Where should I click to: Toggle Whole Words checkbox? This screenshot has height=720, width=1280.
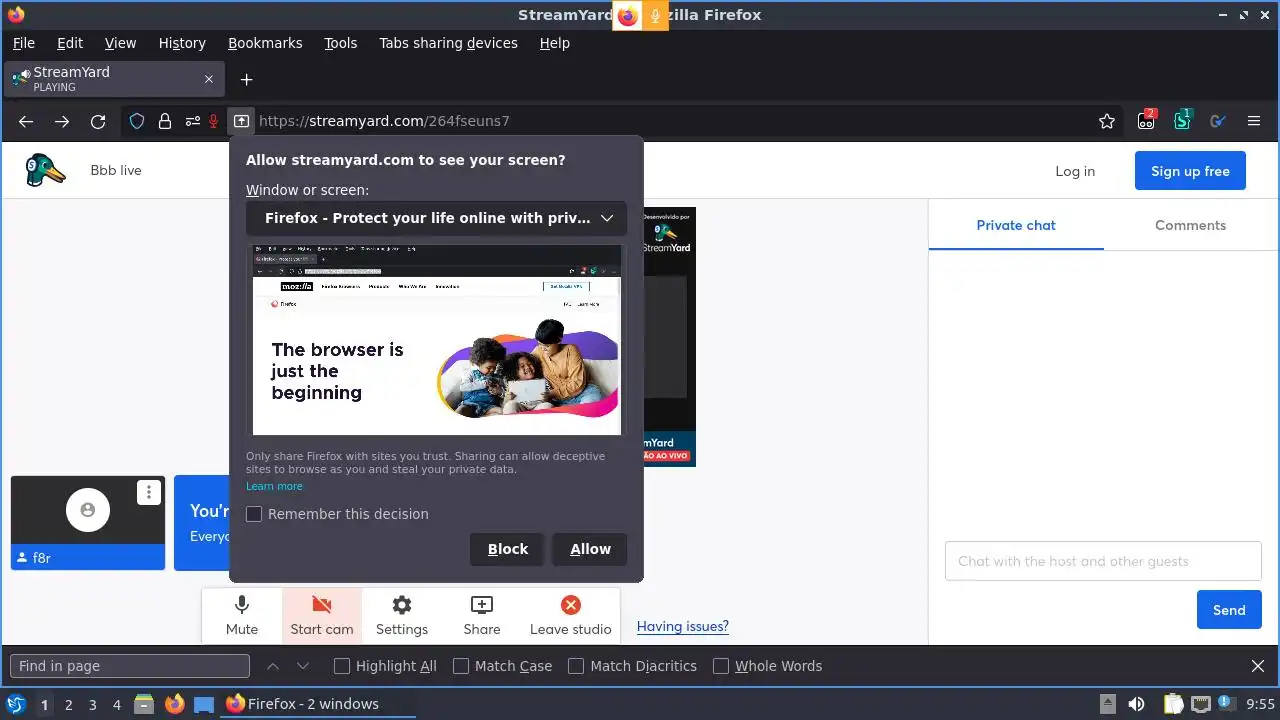point(721,666)
